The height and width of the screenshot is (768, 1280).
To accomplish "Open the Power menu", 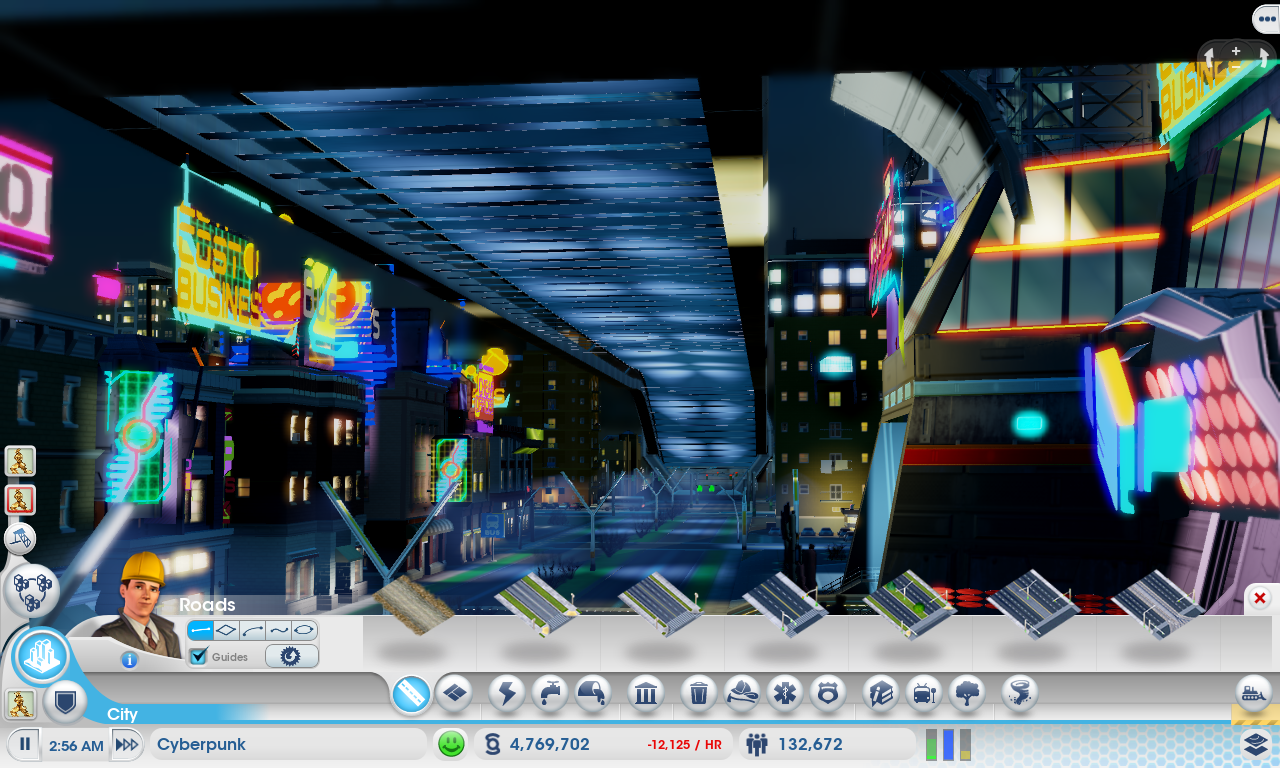I will (507, 692).
